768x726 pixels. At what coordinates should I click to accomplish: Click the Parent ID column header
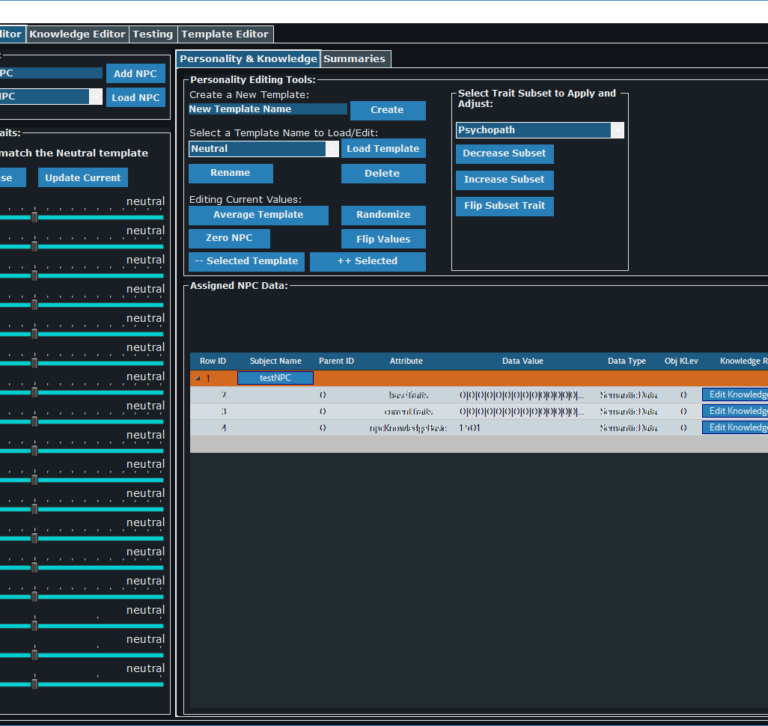click(x=336, y=362)
